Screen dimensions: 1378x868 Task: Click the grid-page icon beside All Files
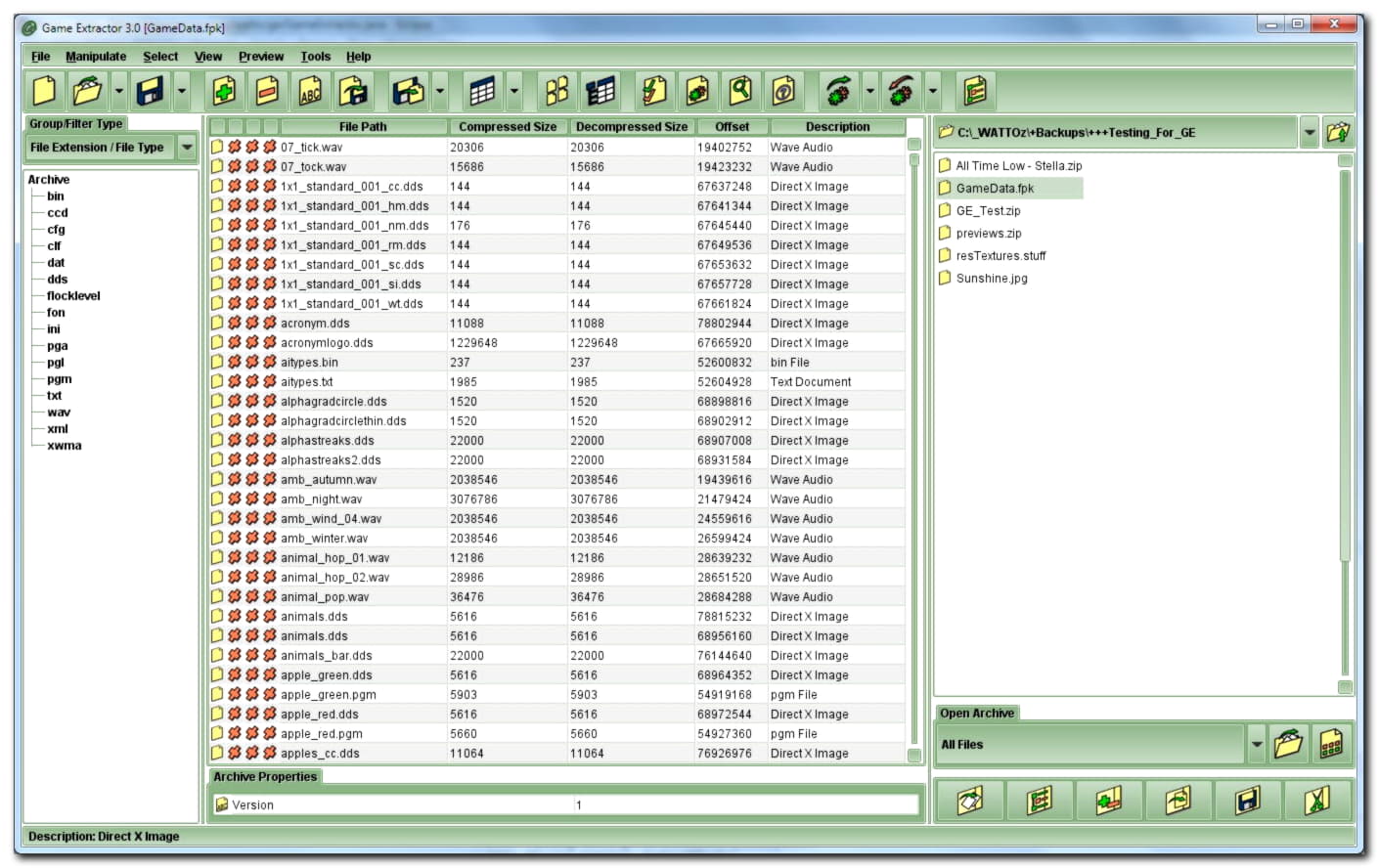(1331, 744)
